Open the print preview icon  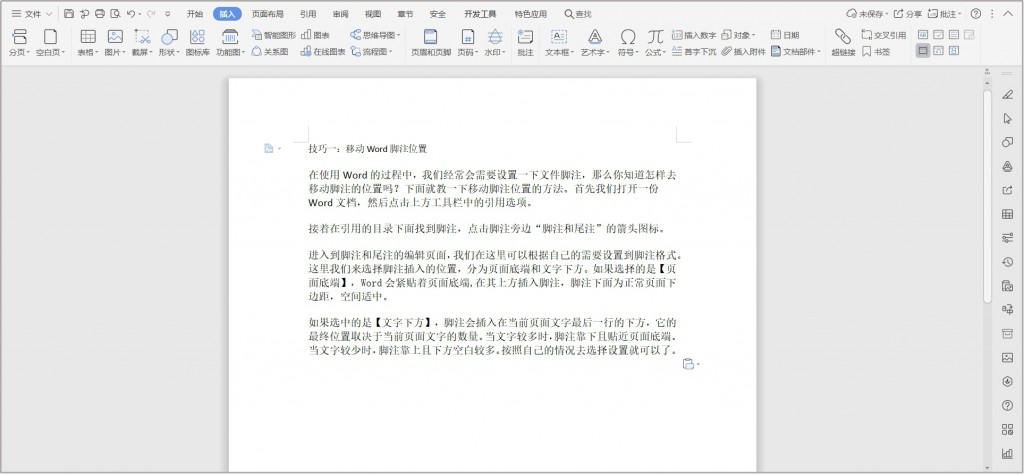click(x=116, y=14)
